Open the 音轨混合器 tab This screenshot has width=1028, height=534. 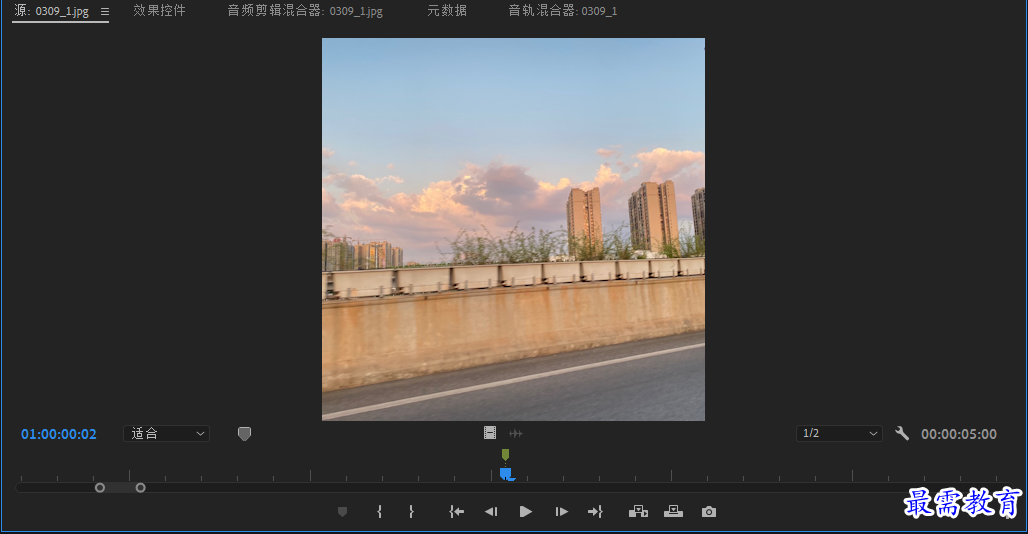click(x=563, y=11)
